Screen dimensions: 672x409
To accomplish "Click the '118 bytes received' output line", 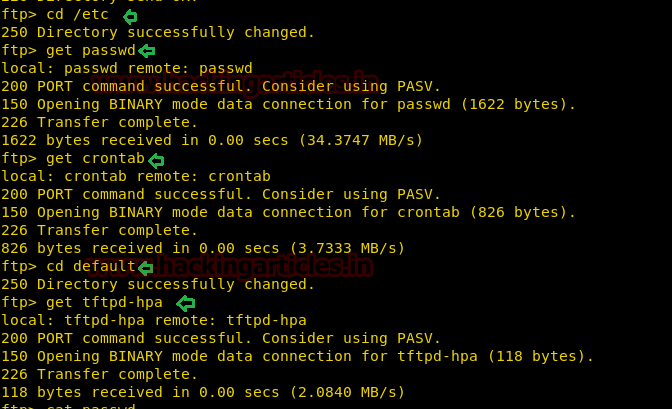I will click(203, 393).
